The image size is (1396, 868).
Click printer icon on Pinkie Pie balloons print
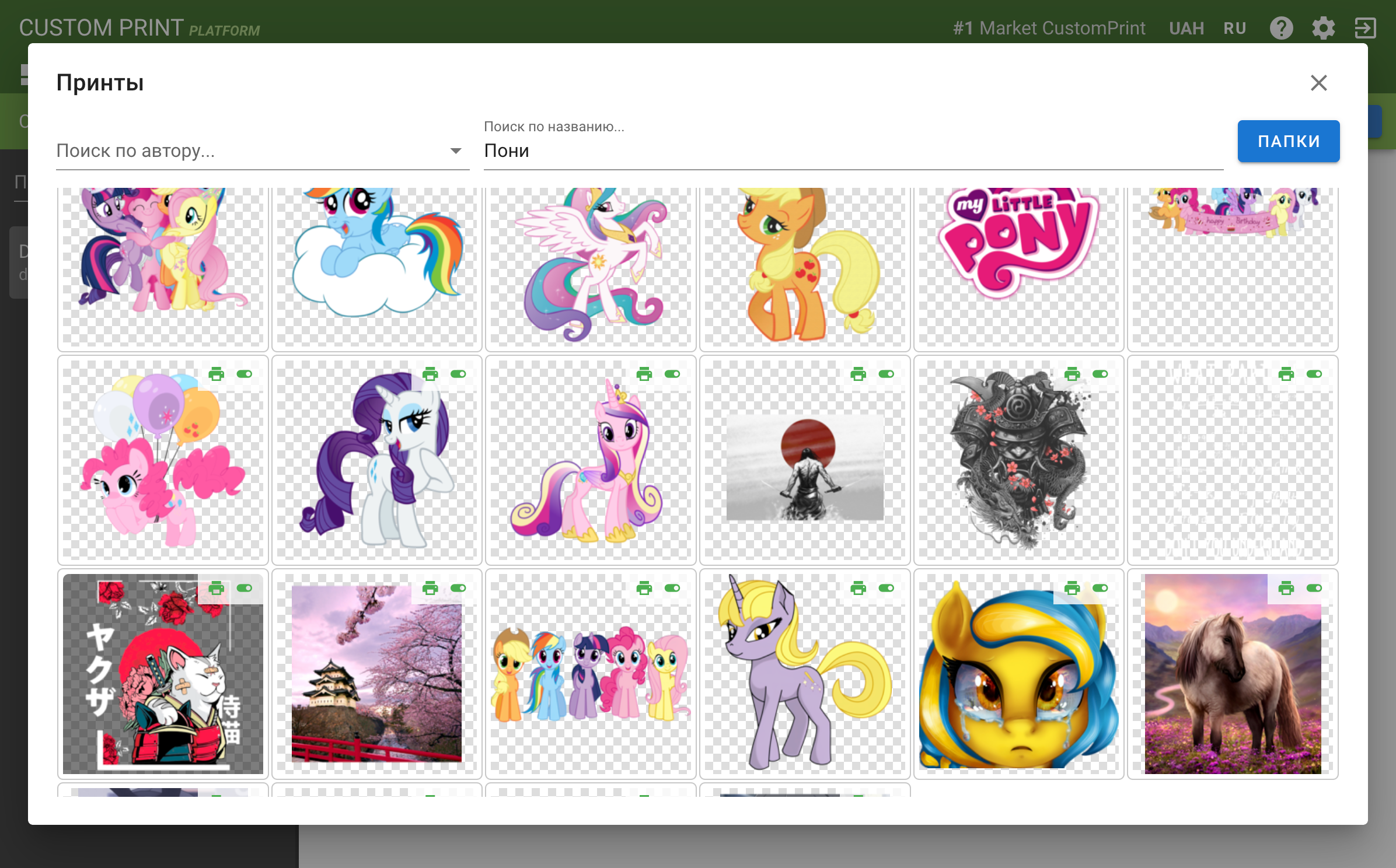[217, 374]
